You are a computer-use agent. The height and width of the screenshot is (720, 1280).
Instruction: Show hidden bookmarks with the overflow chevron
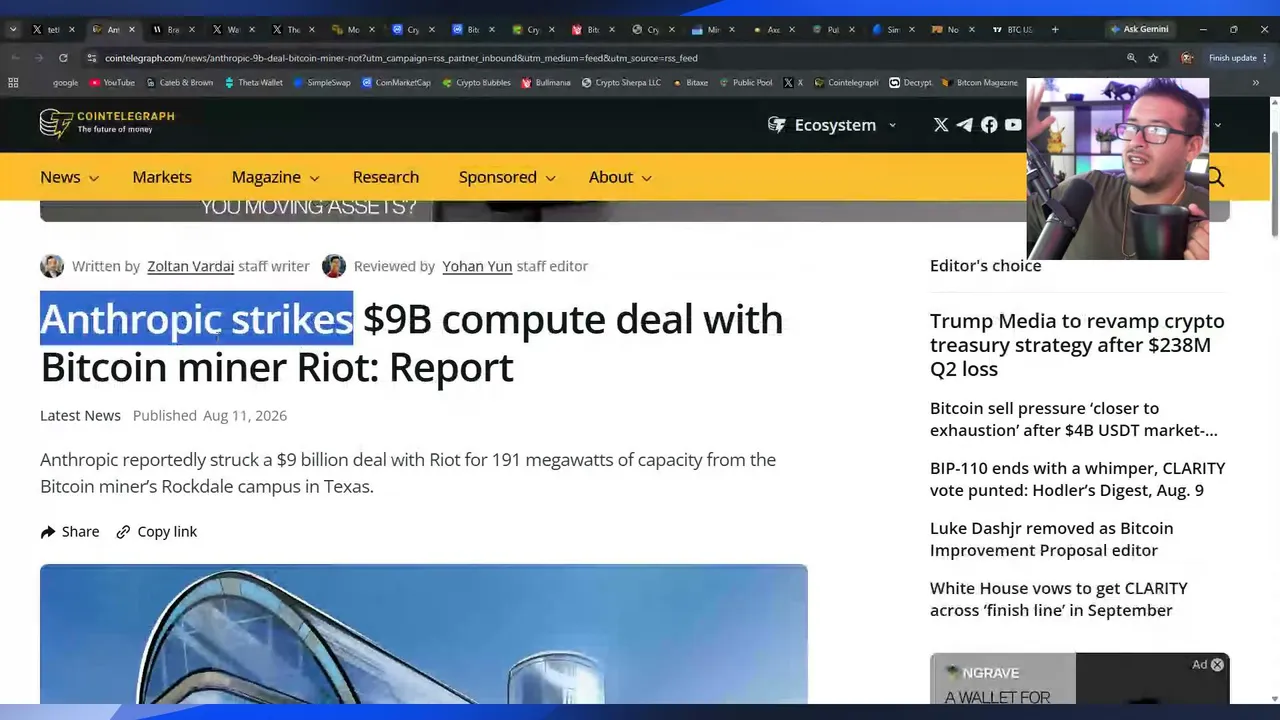[x=1256, y=83]
